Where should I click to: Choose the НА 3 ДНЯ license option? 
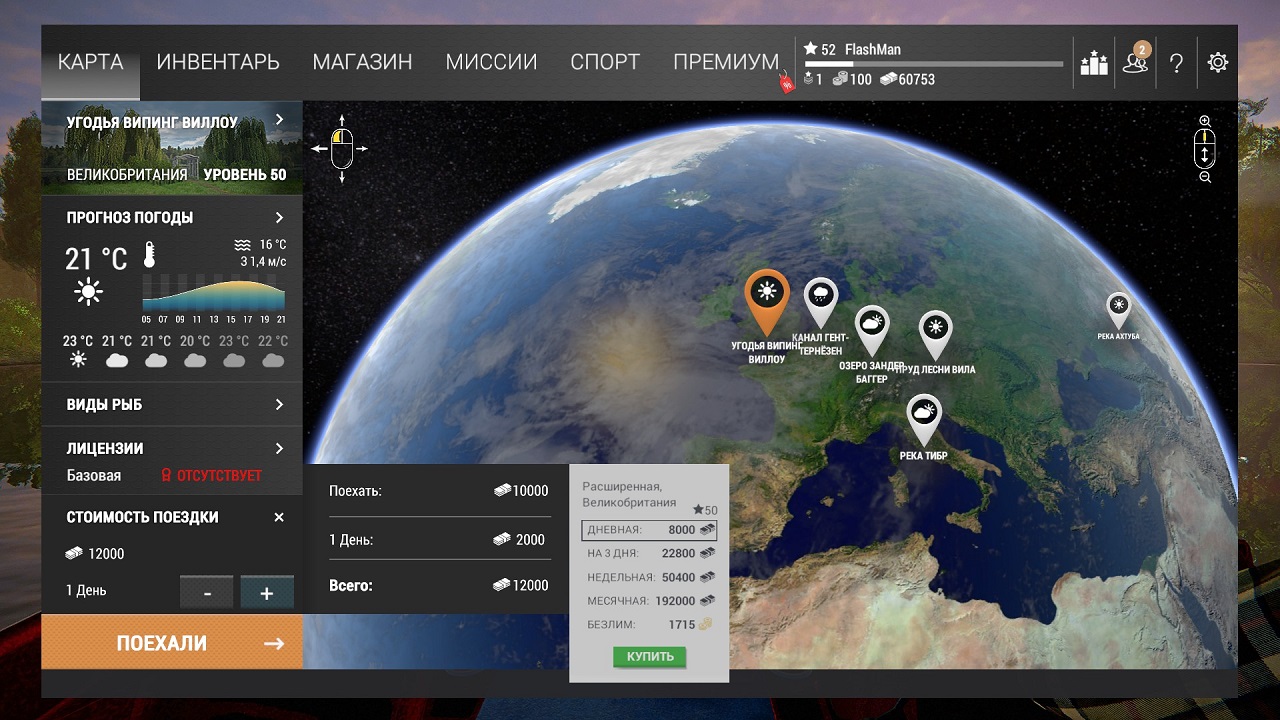coord(649,553)
